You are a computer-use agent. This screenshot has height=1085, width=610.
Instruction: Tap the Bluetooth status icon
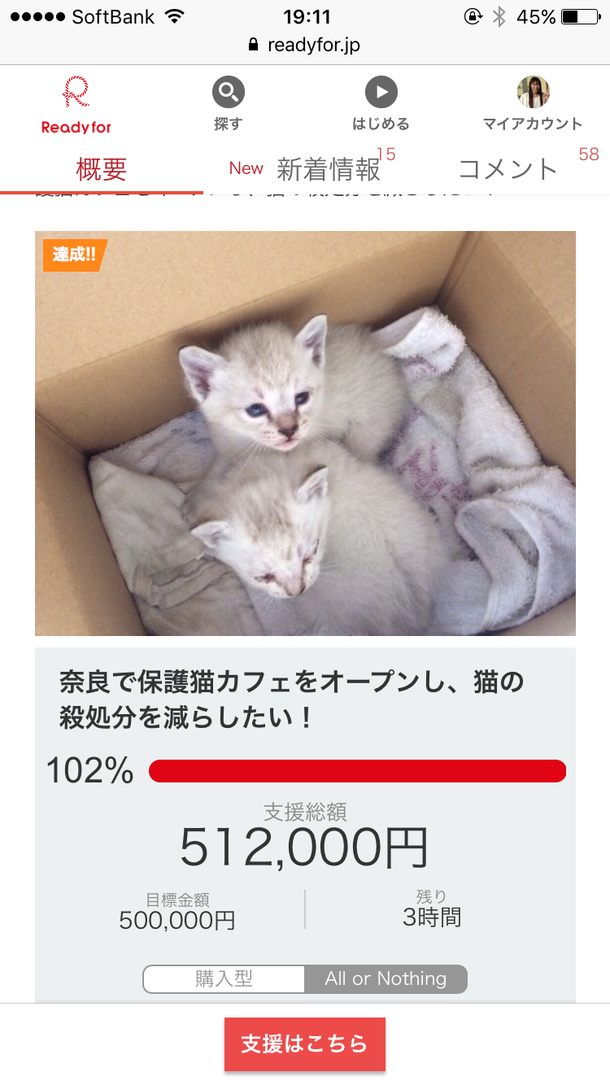click(x=499, y=17)
